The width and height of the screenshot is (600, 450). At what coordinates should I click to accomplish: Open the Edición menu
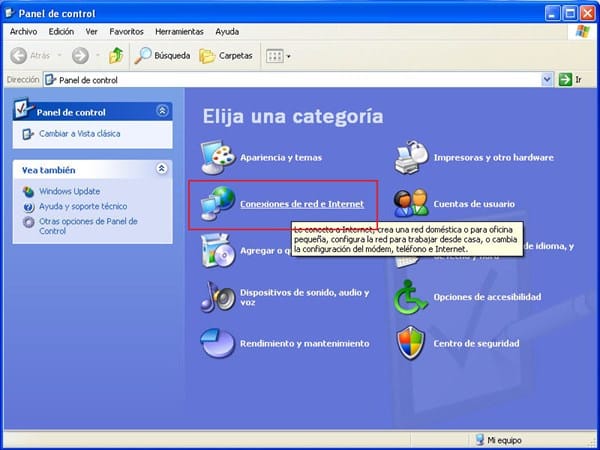[x=61, y=31]
